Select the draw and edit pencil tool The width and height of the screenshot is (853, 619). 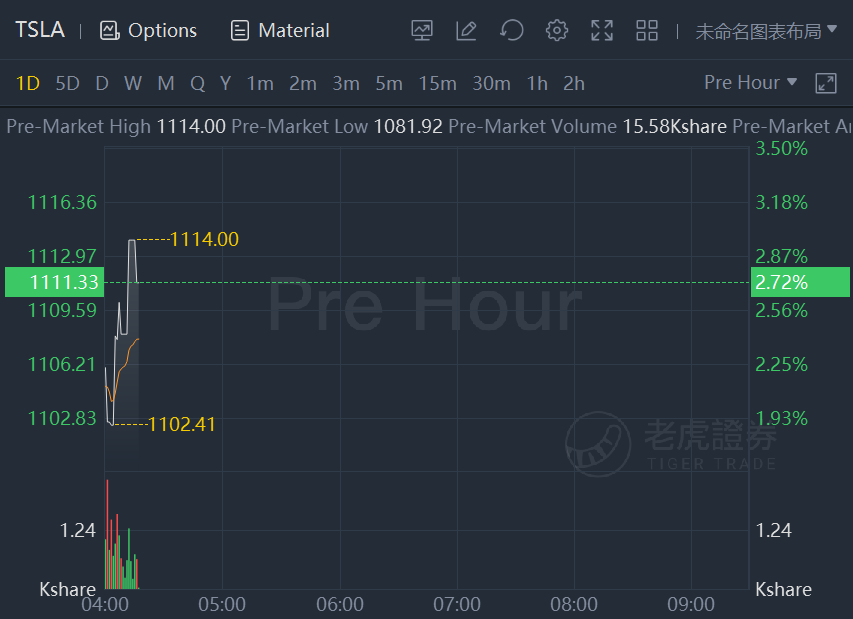466,30
